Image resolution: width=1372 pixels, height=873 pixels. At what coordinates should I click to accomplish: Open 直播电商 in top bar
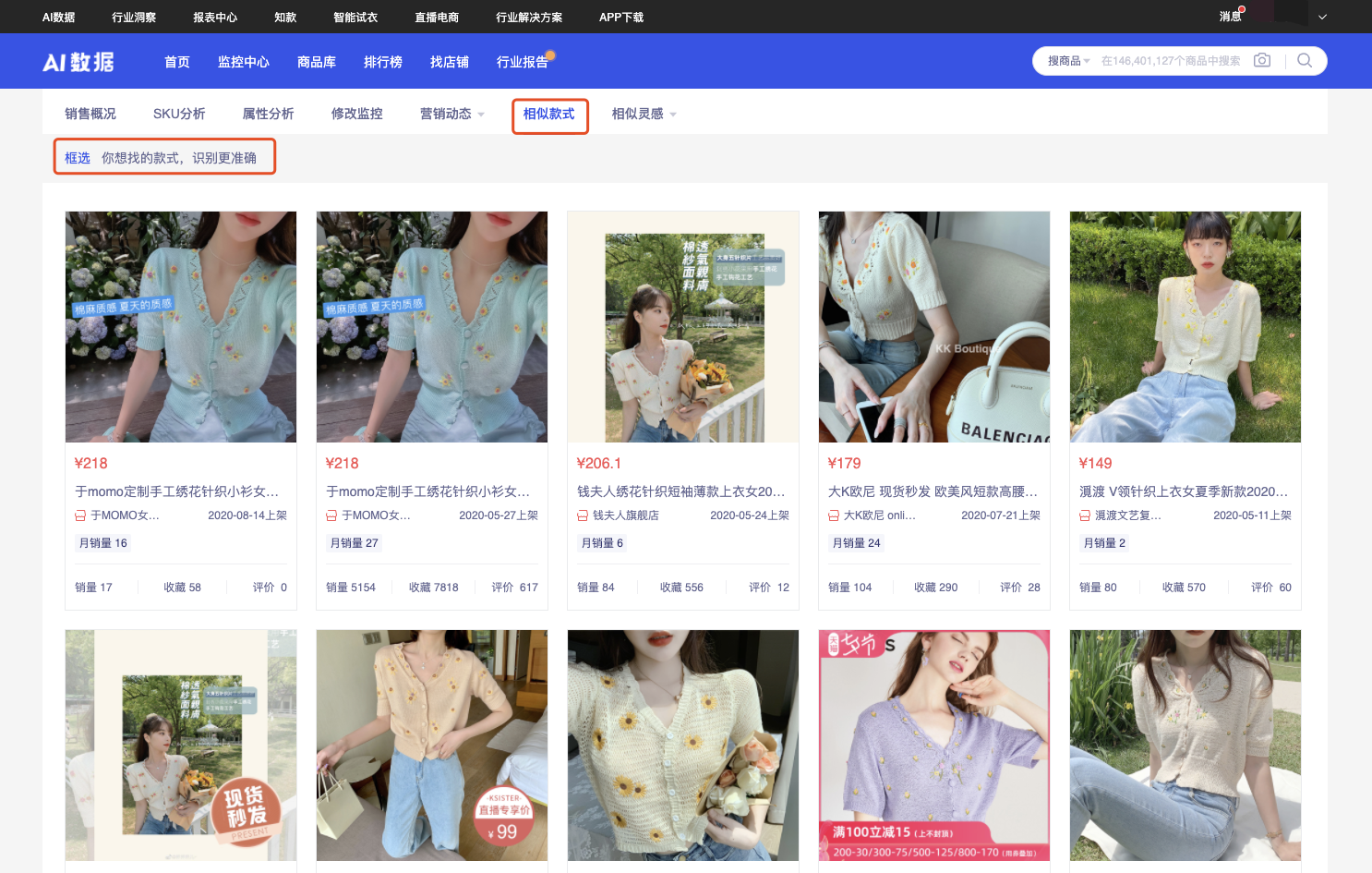tap(437, 17)
